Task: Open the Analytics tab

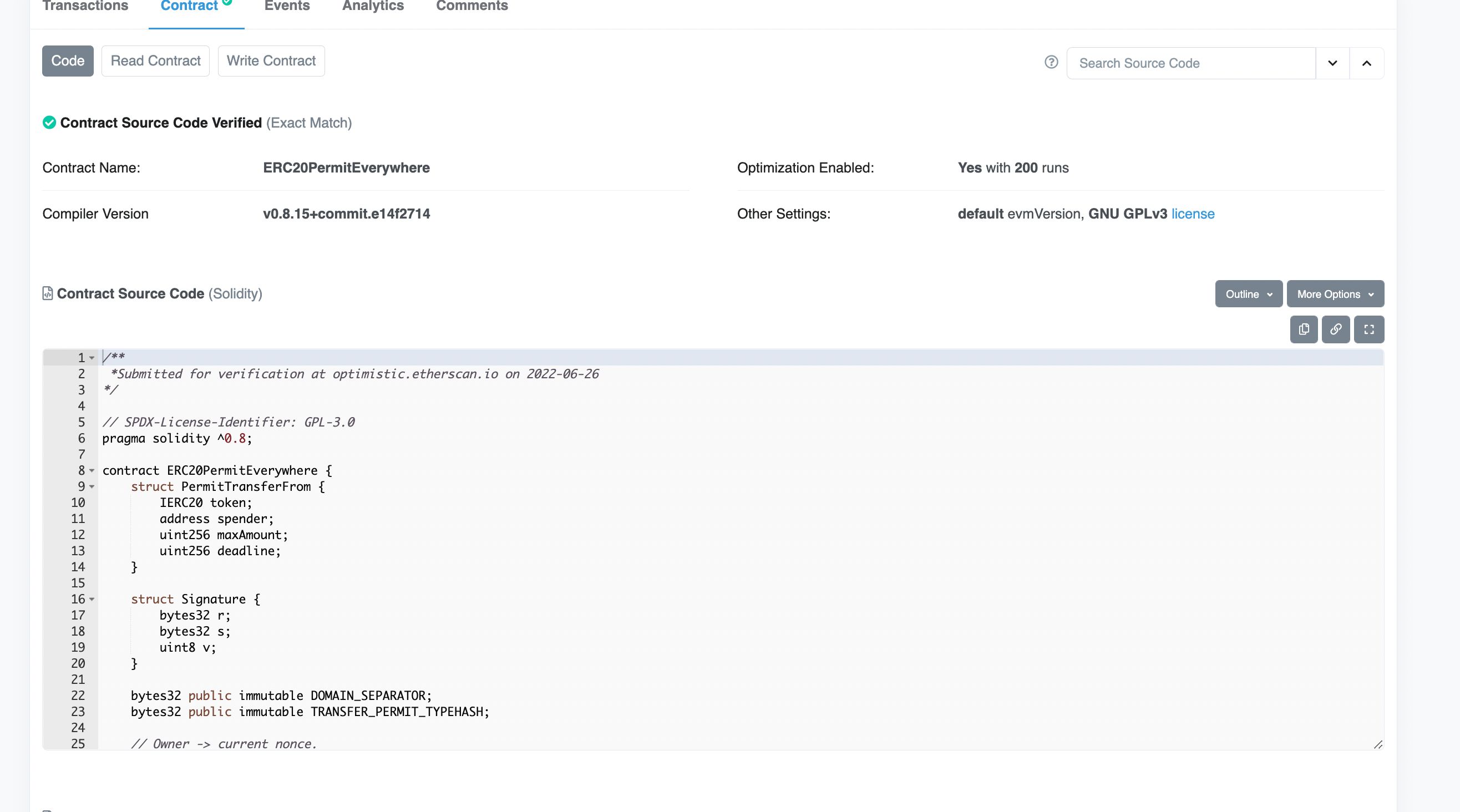Action: coord(373,6)
